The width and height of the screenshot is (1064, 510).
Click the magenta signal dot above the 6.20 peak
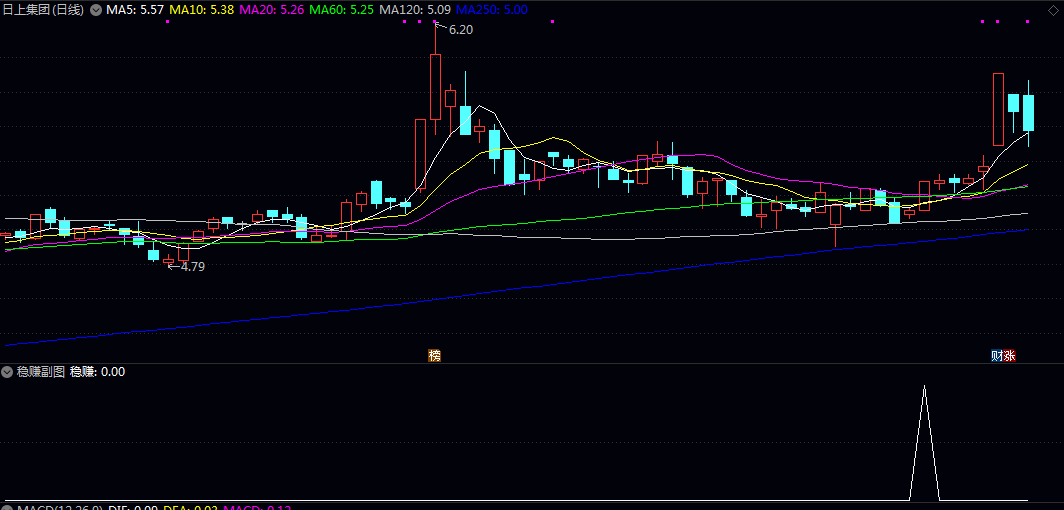pyautogui.click(x=434, y=21)
